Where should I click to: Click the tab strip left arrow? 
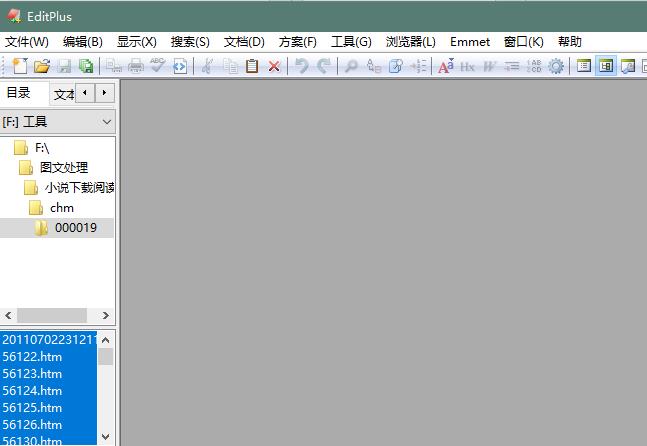(x=85, y=93)
